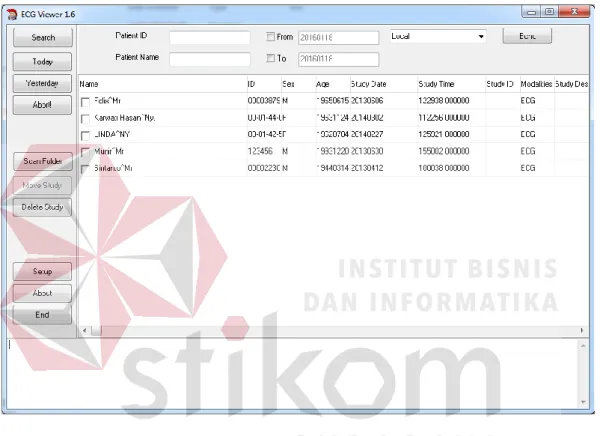This screenshot has width=600, height=436.
Task: Click the Search button
Action: (x=43, y=38)
